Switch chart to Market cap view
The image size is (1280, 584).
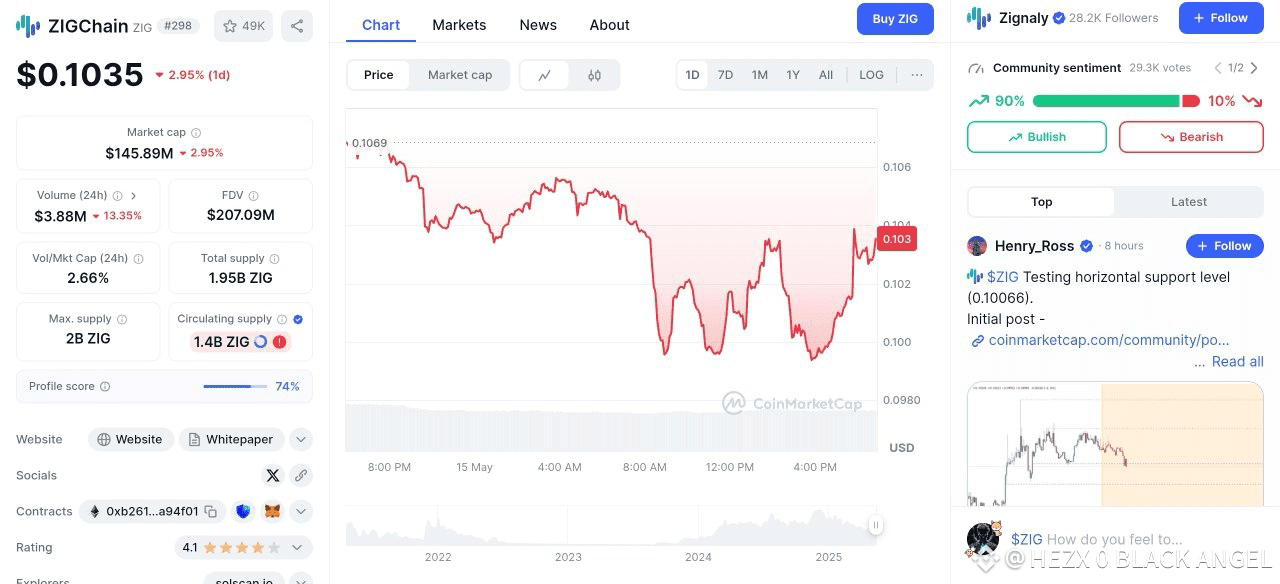[x=460, y=75]
